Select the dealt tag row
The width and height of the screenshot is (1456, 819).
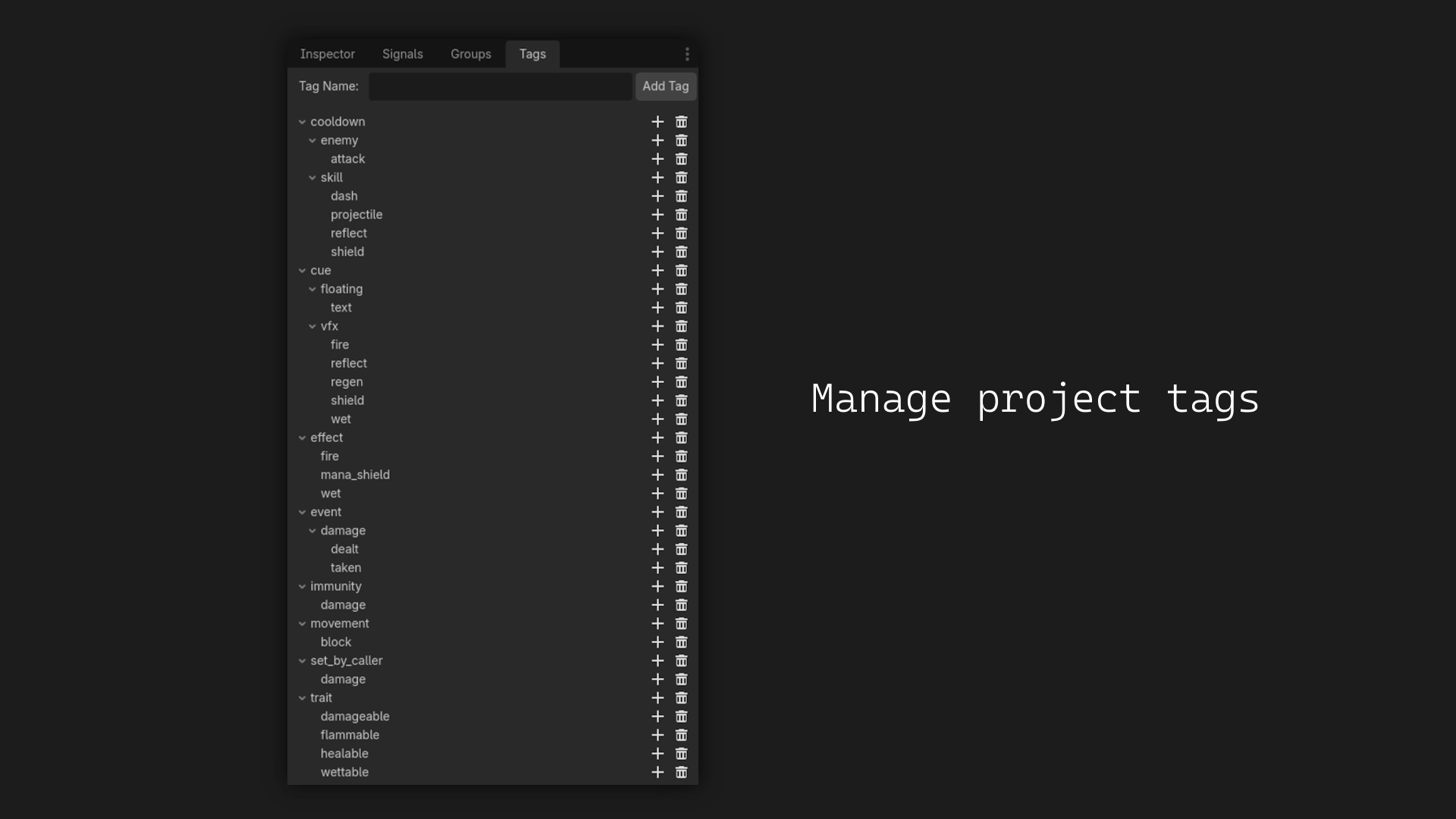pos(493,549)
